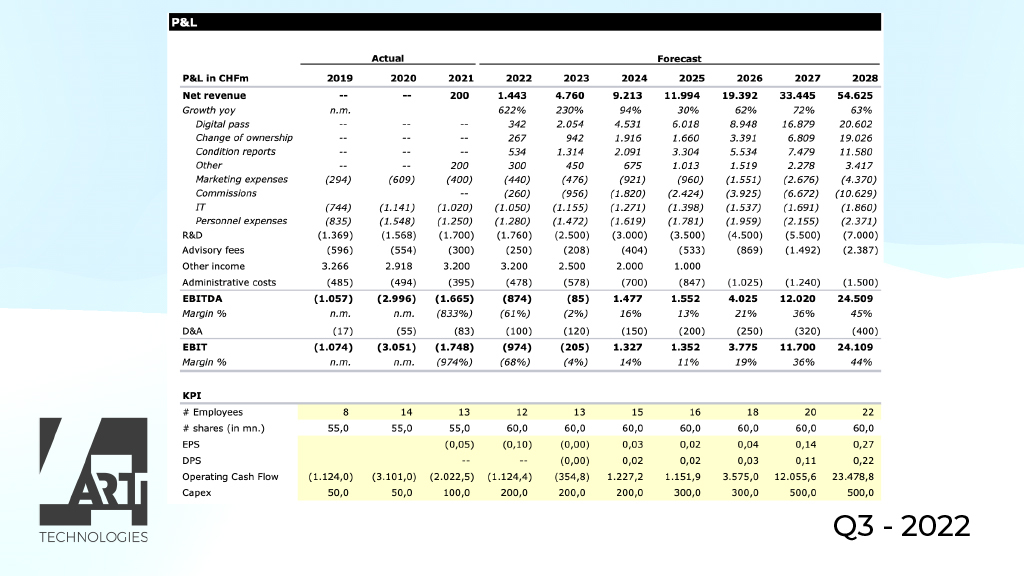Select the (833%) EBITDA margin figure

click(454, 314)
